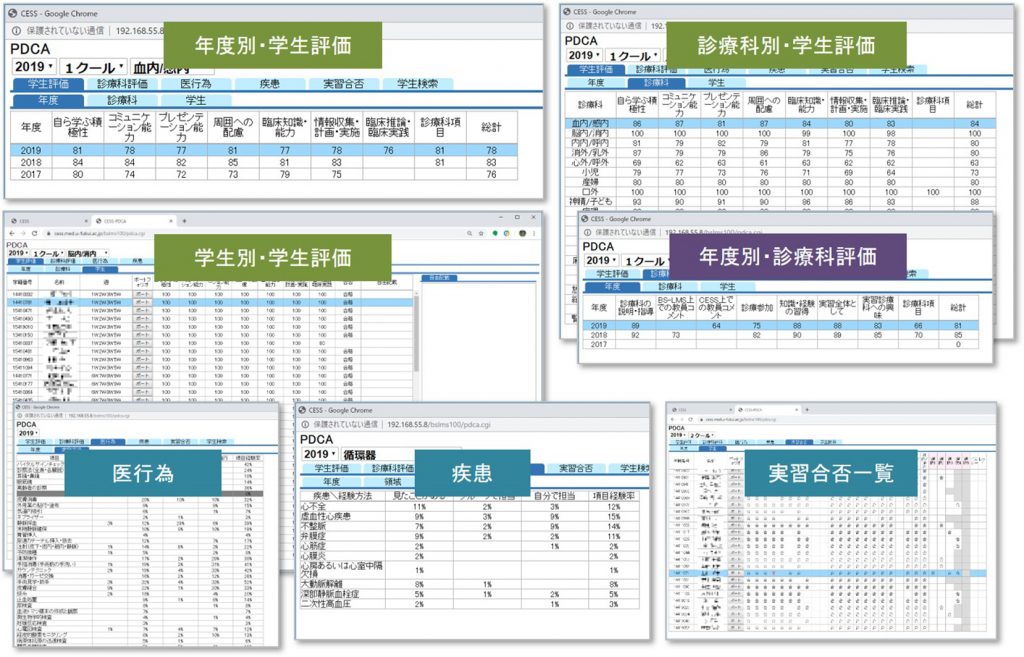Select the 学生 sub-tab in the 年度別・学生評価 window
1024x657 pixels.
click(x=196, y=100)
